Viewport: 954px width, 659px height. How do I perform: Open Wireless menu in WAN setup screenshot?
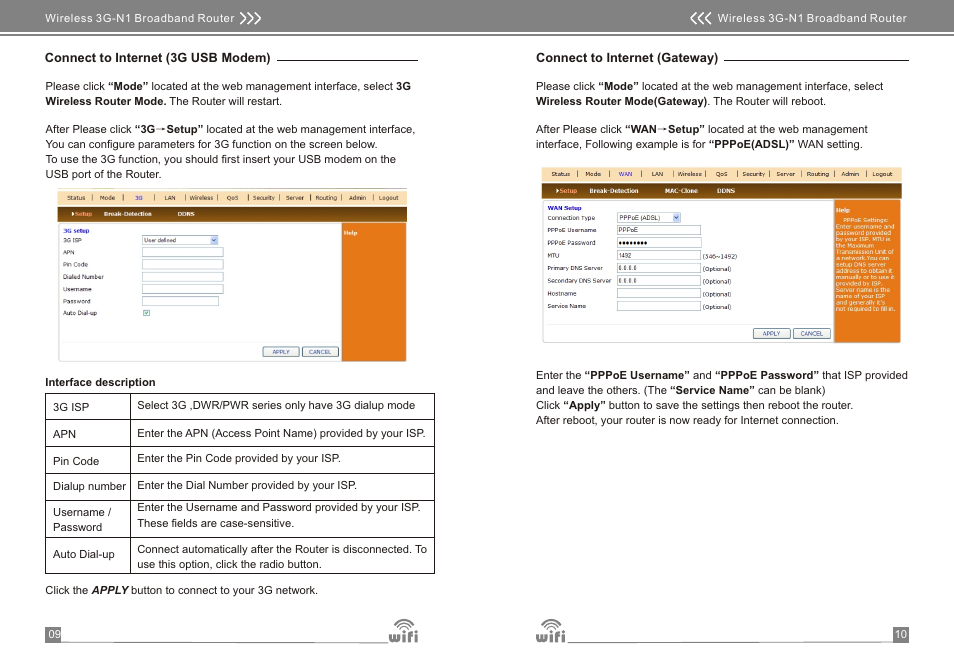coord(690,174)
